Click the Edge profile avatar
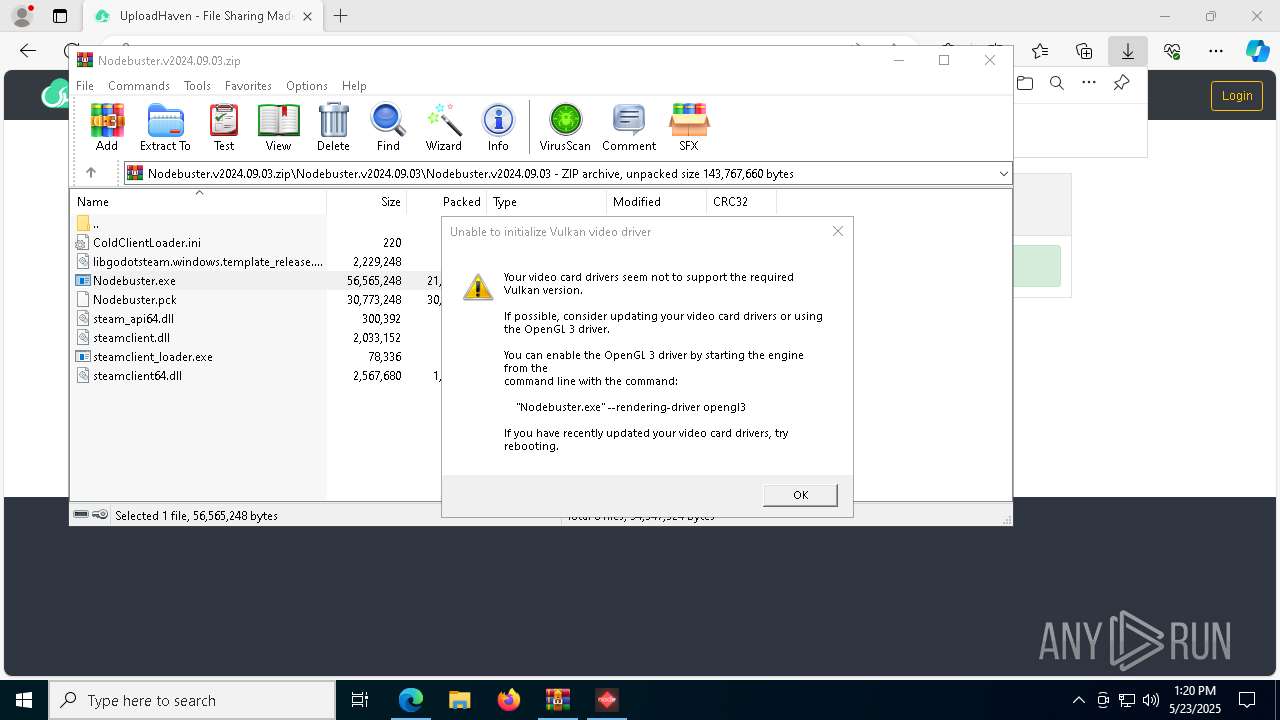1280x720 pixels. pyautogui.click(x=21, y=16)
